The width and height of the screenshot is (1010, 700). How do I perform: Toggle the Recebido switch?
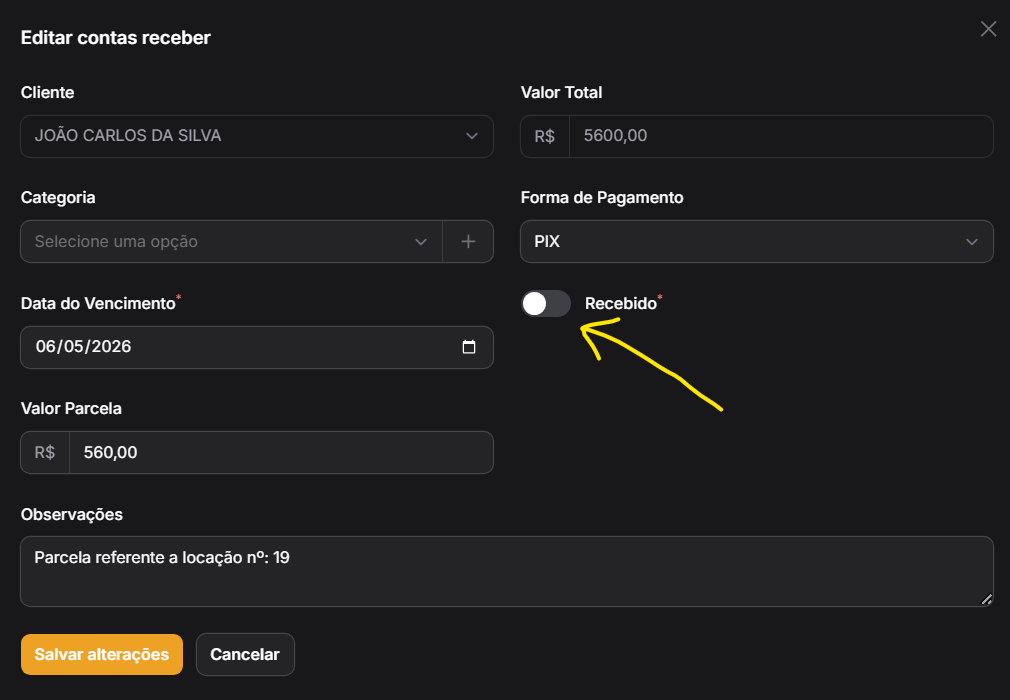(x=546, y=303)
